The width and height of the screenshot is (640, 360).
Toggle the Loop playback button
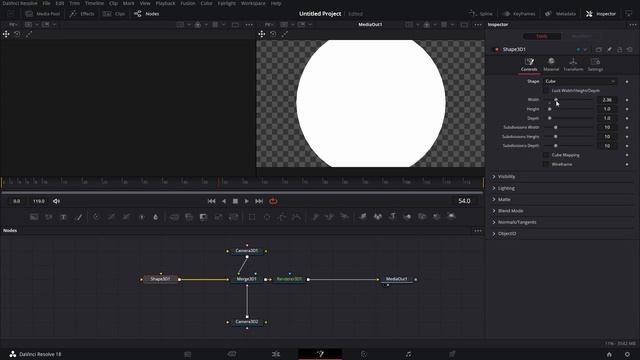[273, 201]
